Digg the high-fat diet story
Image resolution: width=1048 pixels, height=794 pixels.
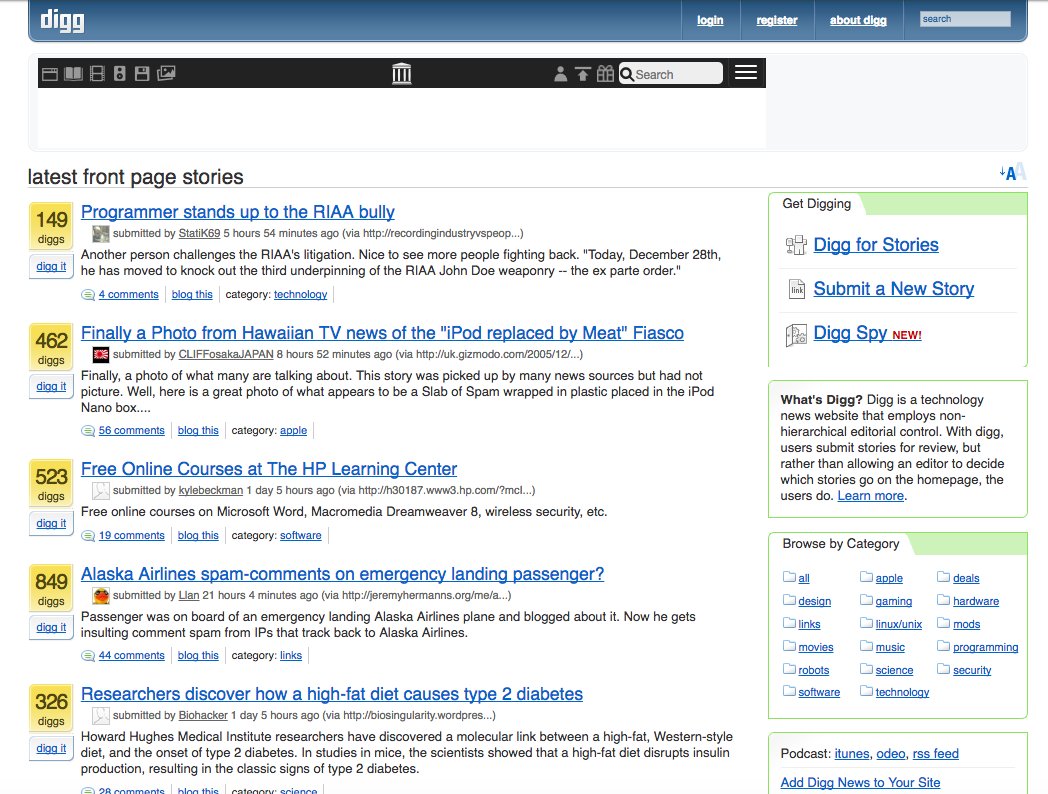(x=51, y=749)
